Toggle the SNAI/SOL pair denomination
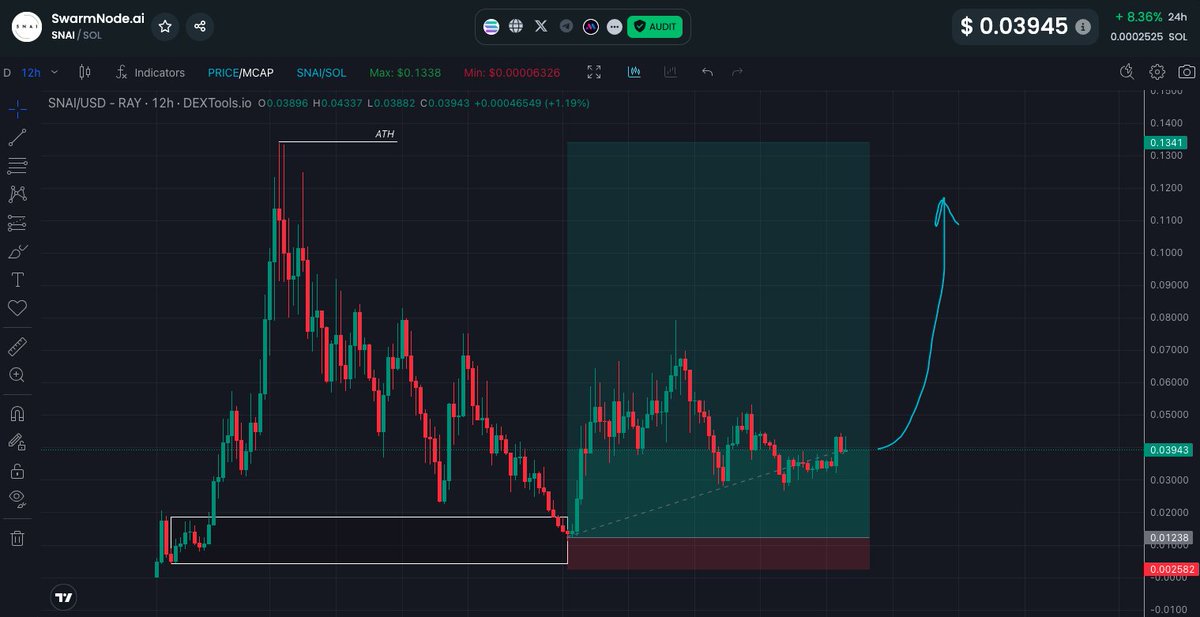The height and width of the screenshot is (617, 1200). [321, 73]
